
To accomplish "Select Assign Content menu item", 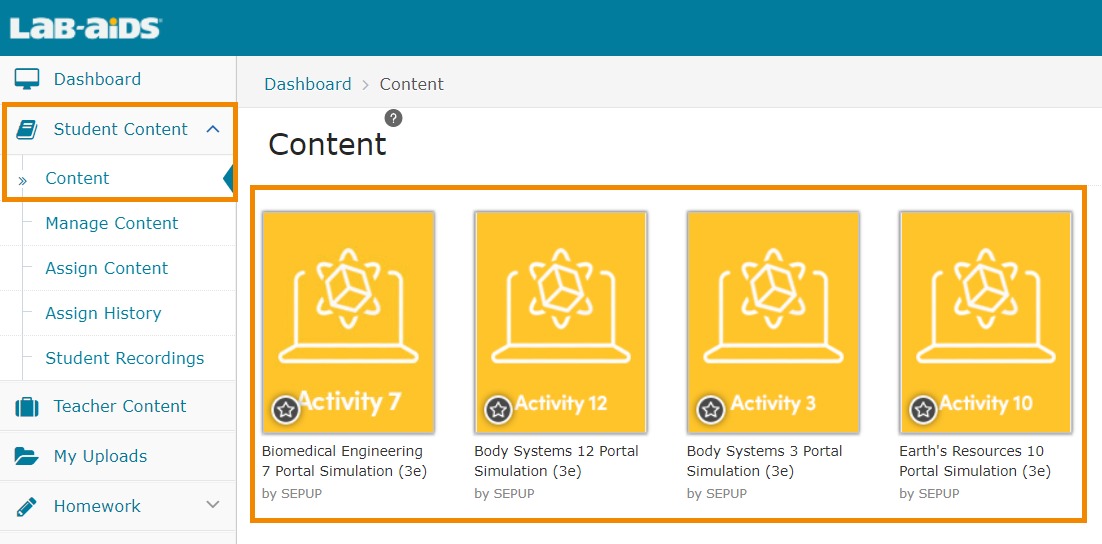I will click(x=107, y=268).
